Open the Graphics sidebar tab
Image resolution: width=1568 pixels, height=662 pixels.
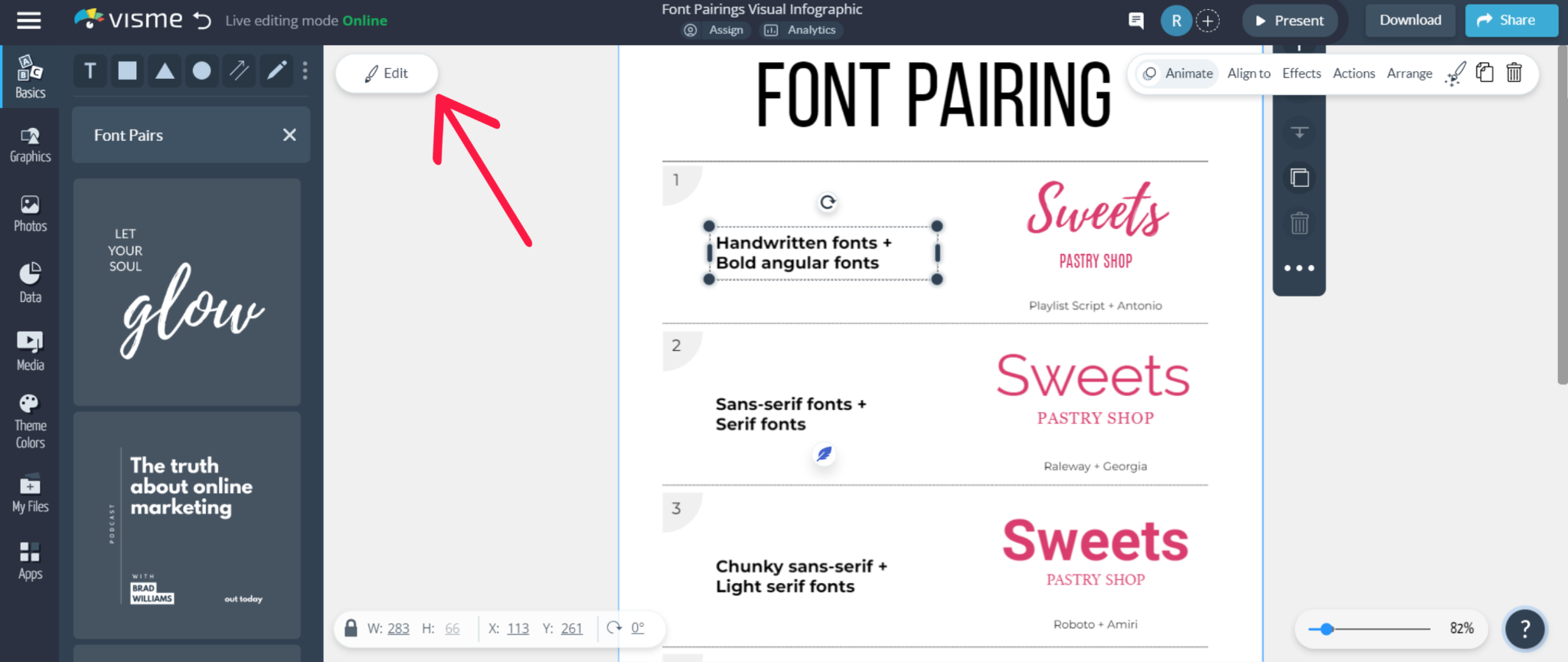tap(30, 145)
